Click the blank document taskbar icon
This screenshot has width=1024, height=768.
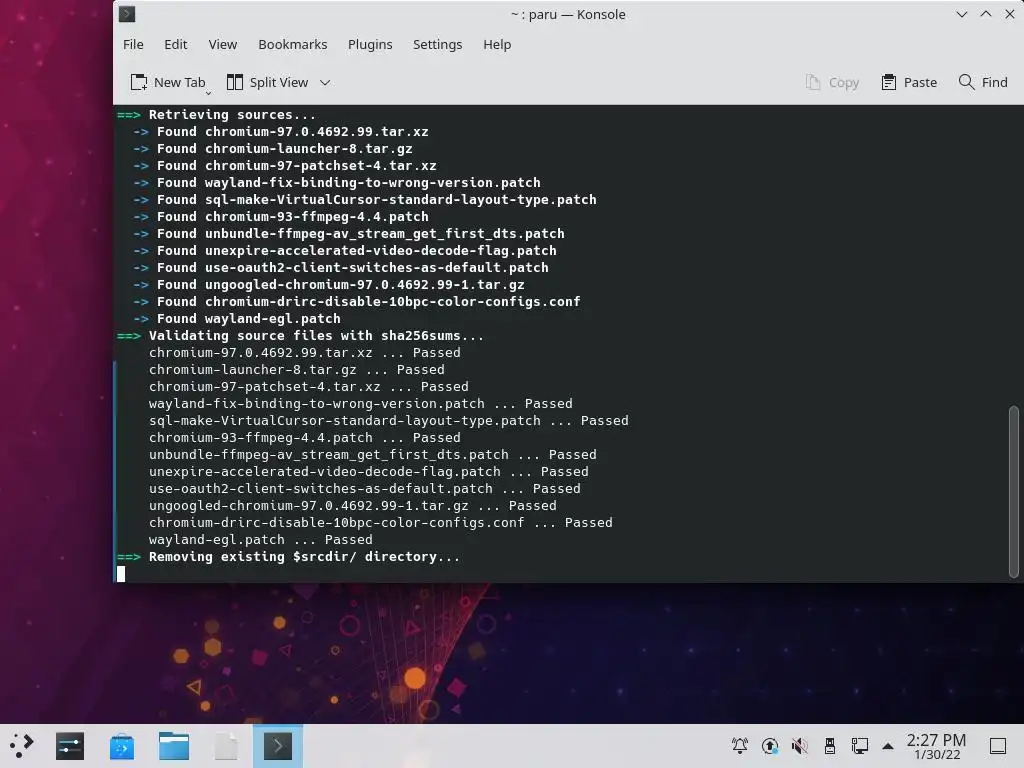[x=226, y=746]
